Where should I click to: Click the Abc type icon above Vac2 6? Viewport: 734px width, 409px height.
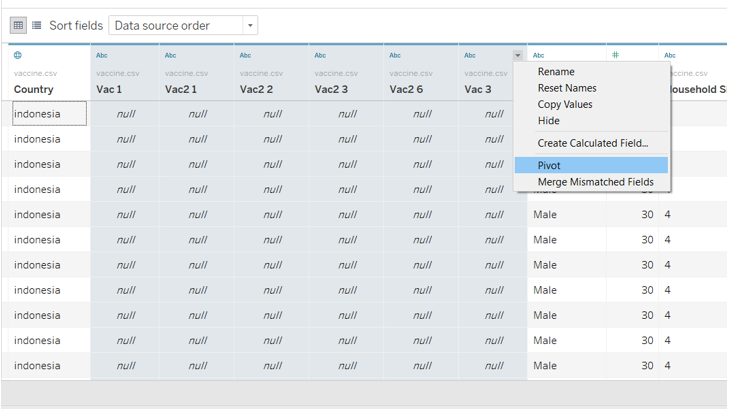pos(395,56)
